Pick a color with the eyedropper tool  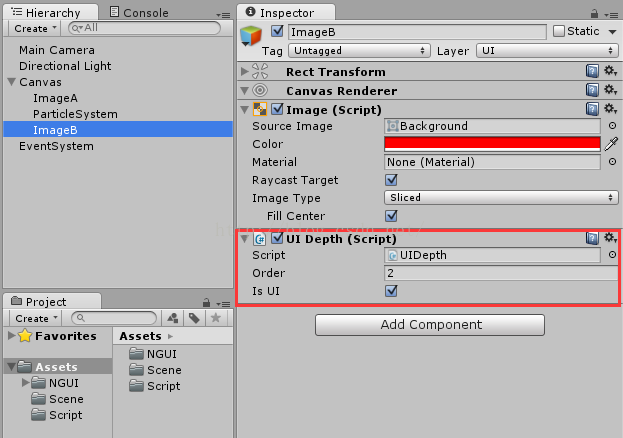611,144
